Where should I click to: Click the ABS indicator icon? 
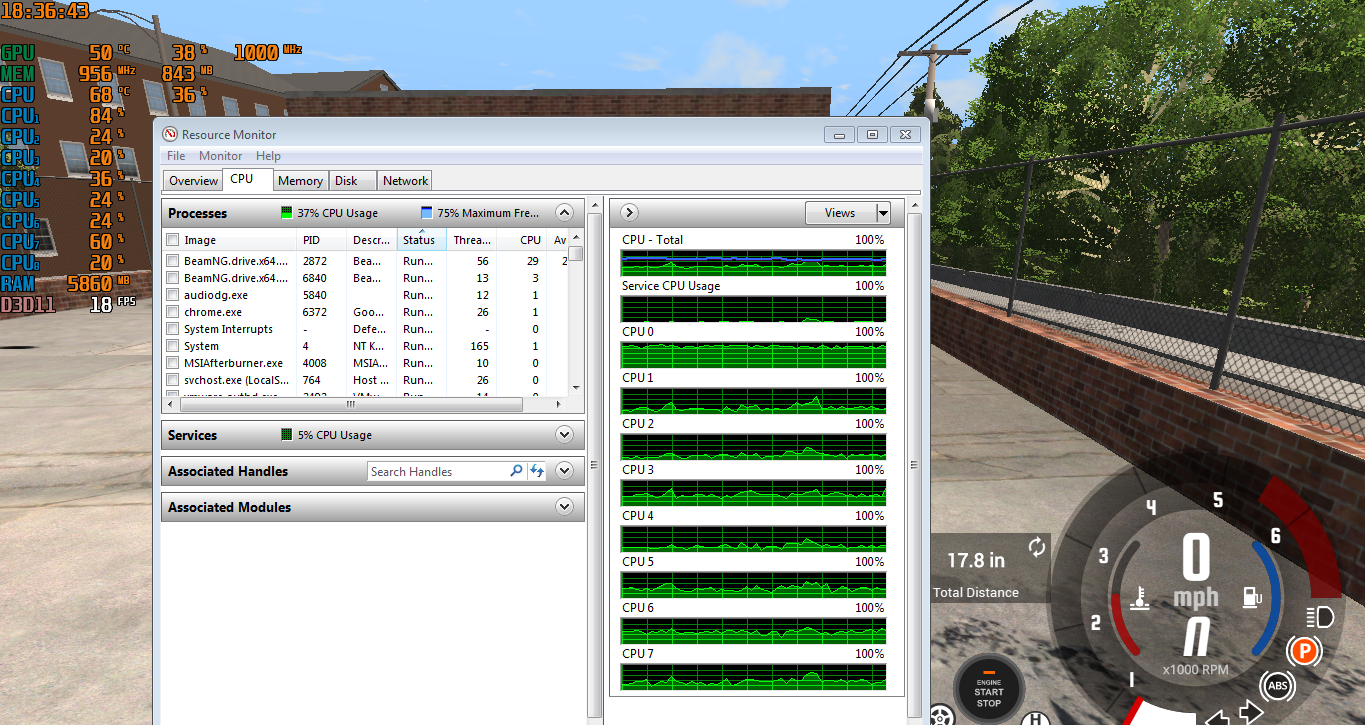[x=1277, y=686]
